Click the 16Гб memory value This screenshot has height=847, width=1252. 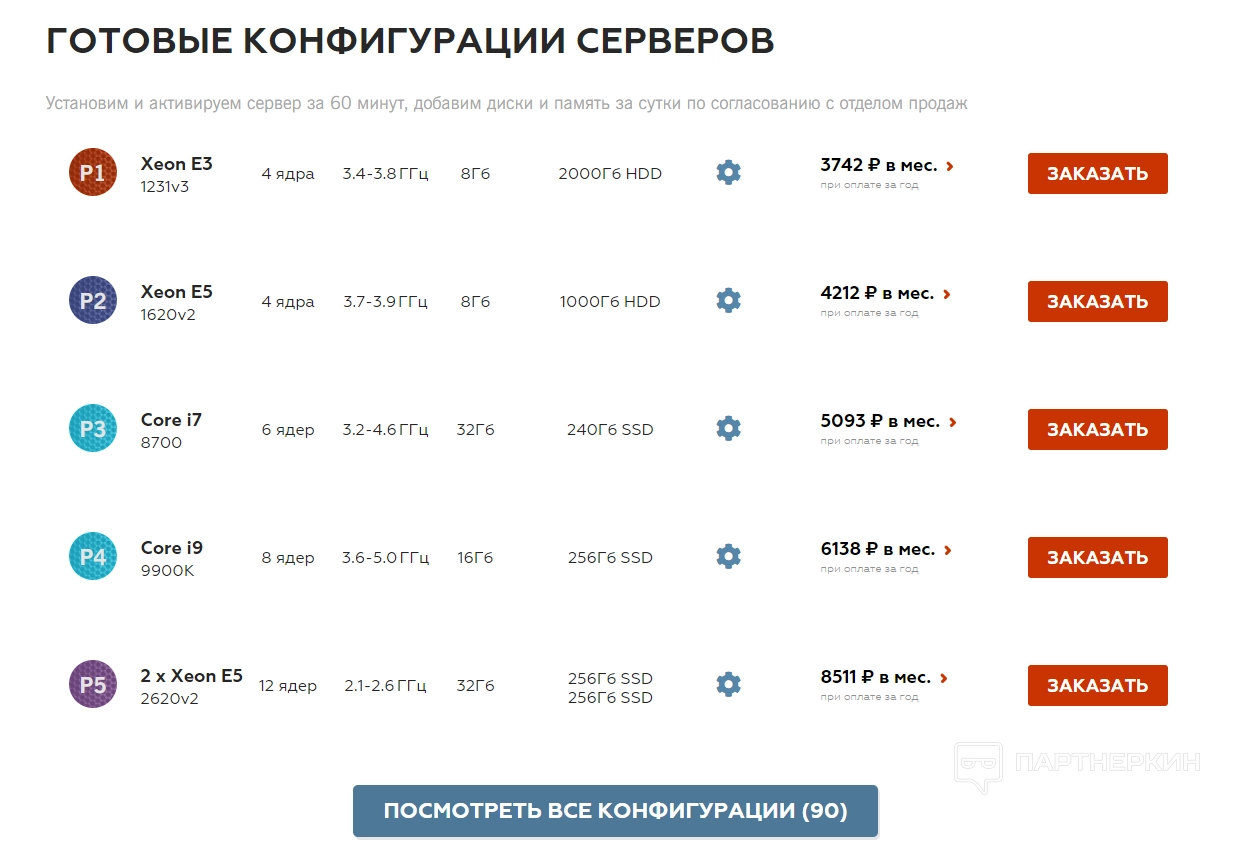pos(475,558)
